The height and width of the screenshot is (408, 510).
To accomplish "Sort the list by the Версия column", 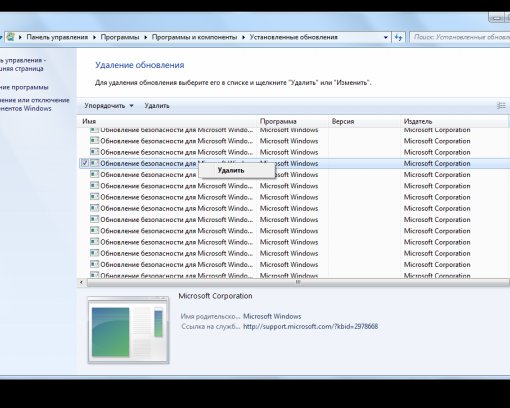I will [364, 121].
